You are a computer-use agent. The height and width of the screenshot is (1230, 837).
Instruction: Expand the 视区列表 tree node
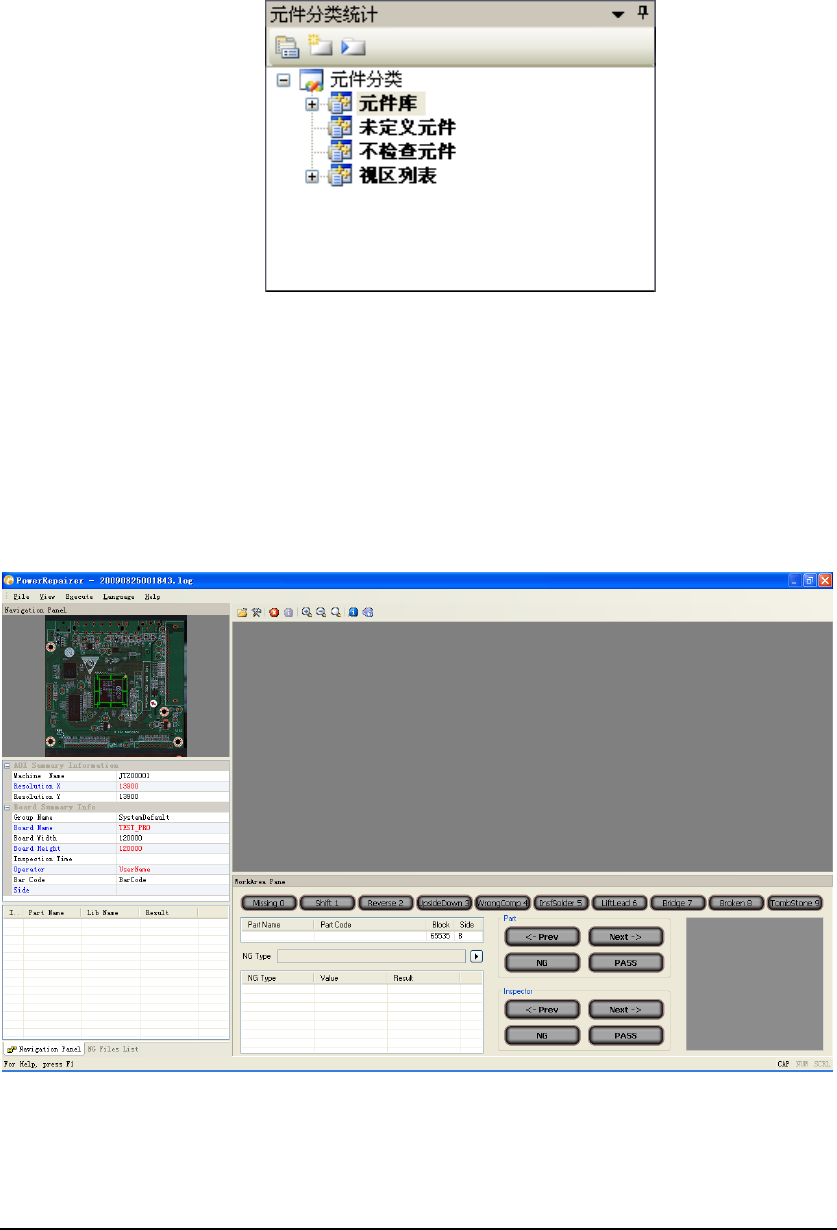tap(312, 177)
